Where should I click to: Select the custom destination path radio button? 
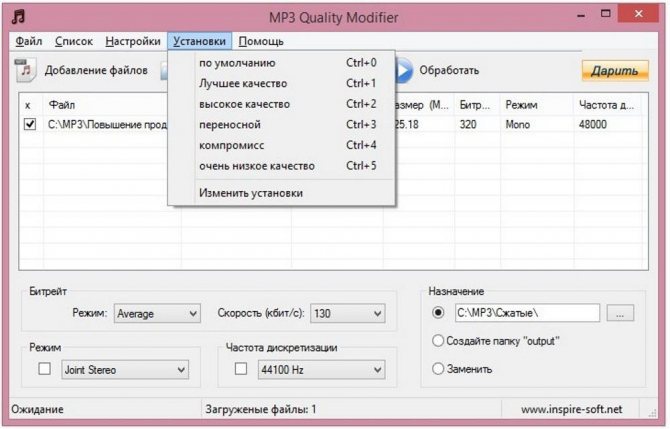pyautogui.click(x=438, y=313)
